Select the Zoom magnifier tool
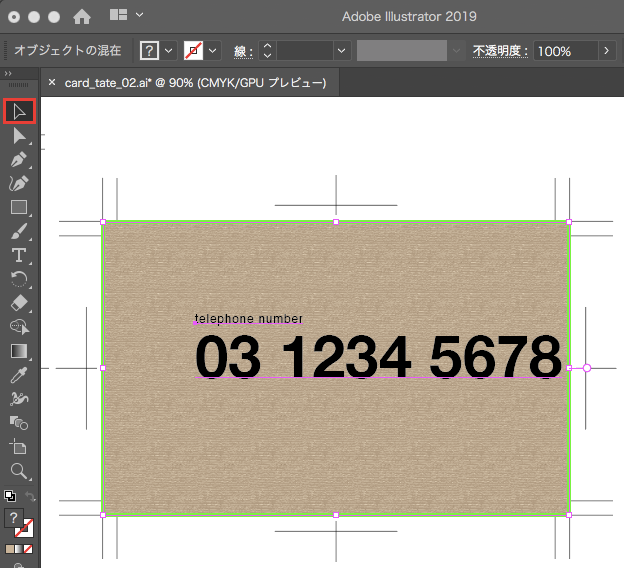The height and width of the screenshot is (568, 624). pos(19,470)
